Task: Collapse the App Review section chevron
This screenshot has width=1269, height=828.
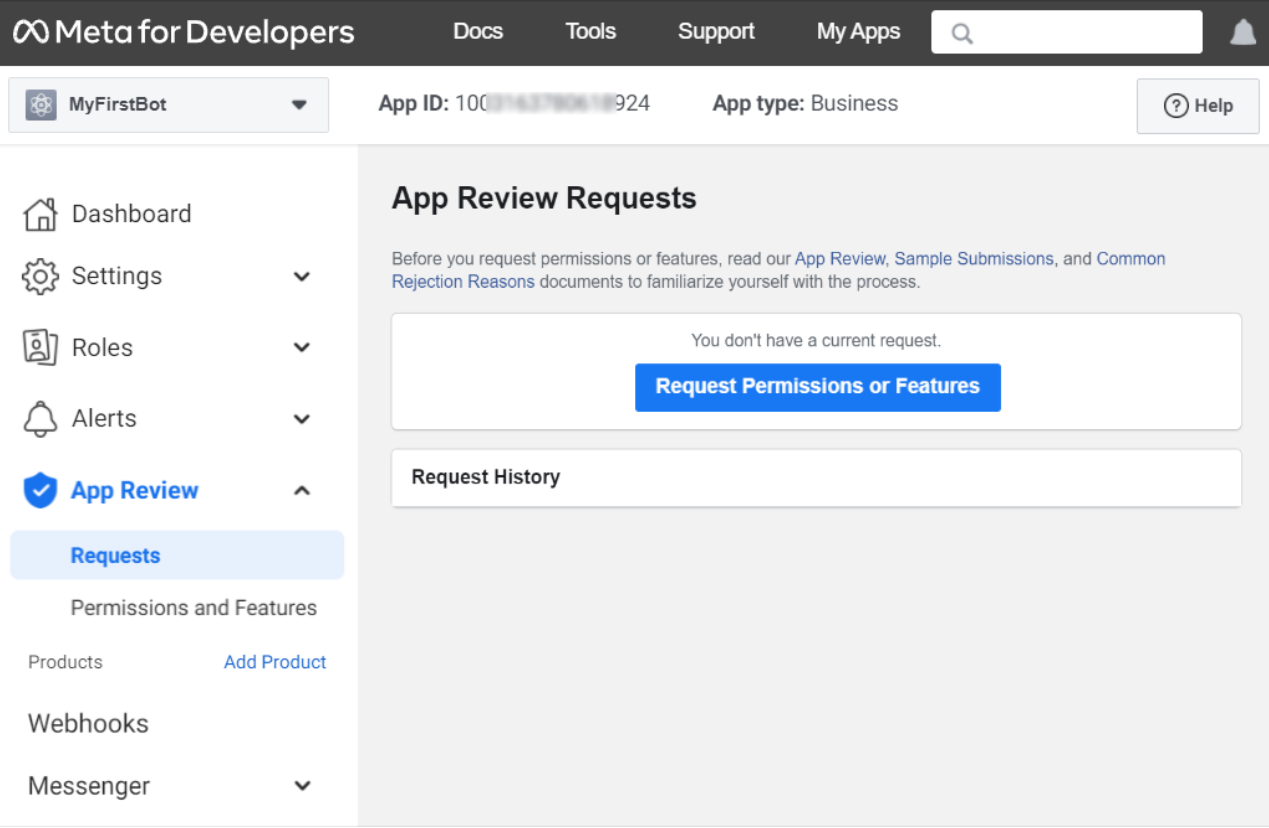Action: [302, 491]
